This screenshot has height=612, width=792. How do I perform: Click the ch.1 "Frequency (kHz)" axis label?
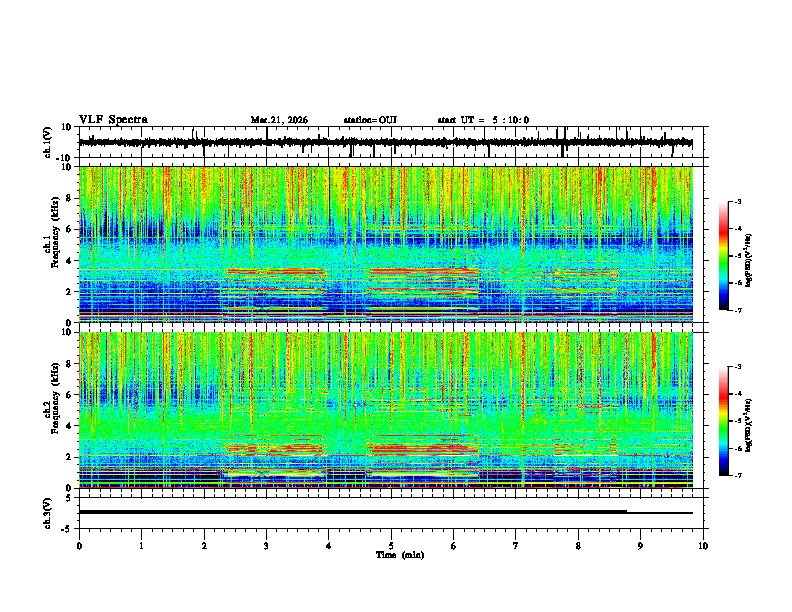(x=55, y=232)
